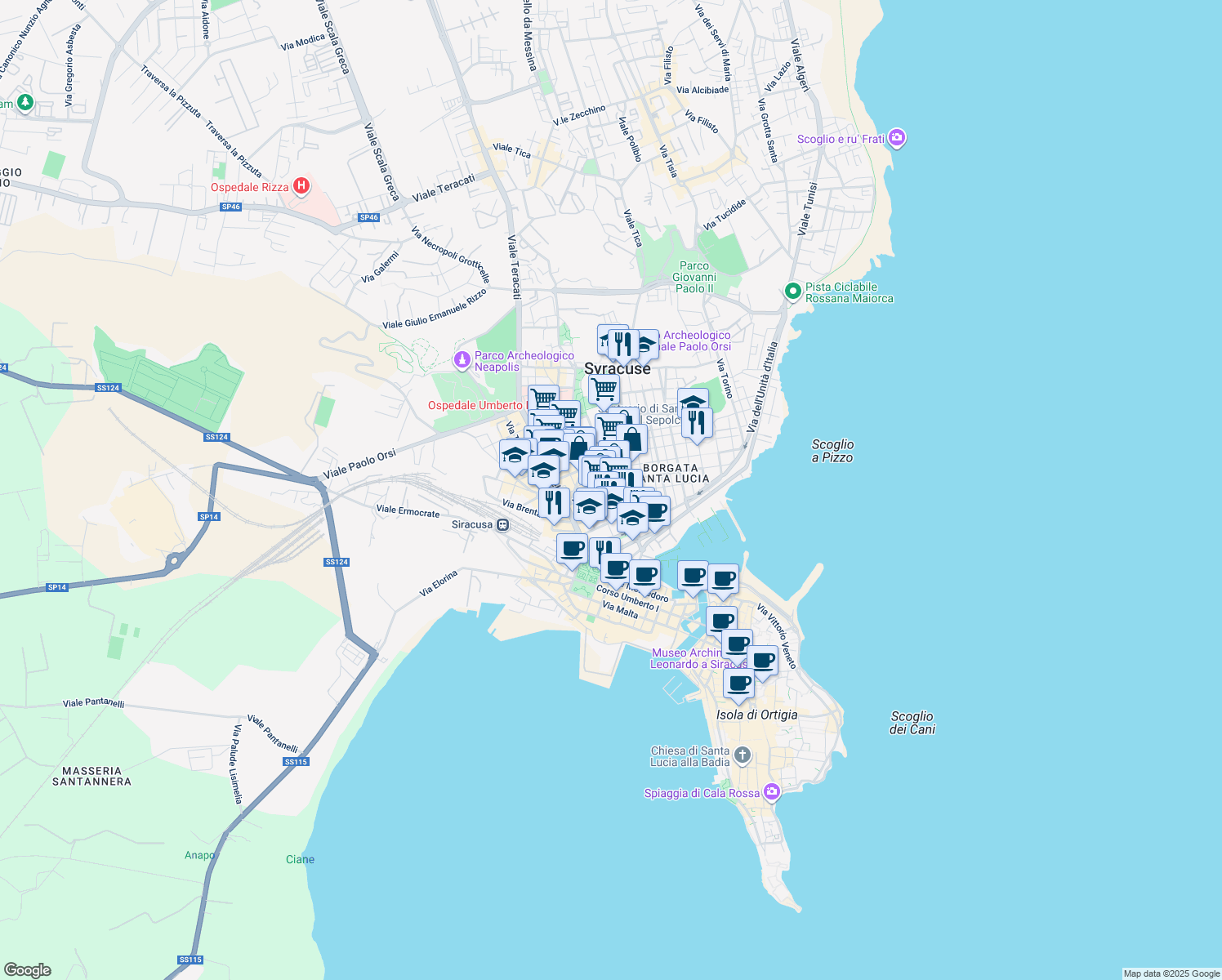Select the Syracuse city name label
This screenshot has height=980, width=1222.
tap(618, 368)
